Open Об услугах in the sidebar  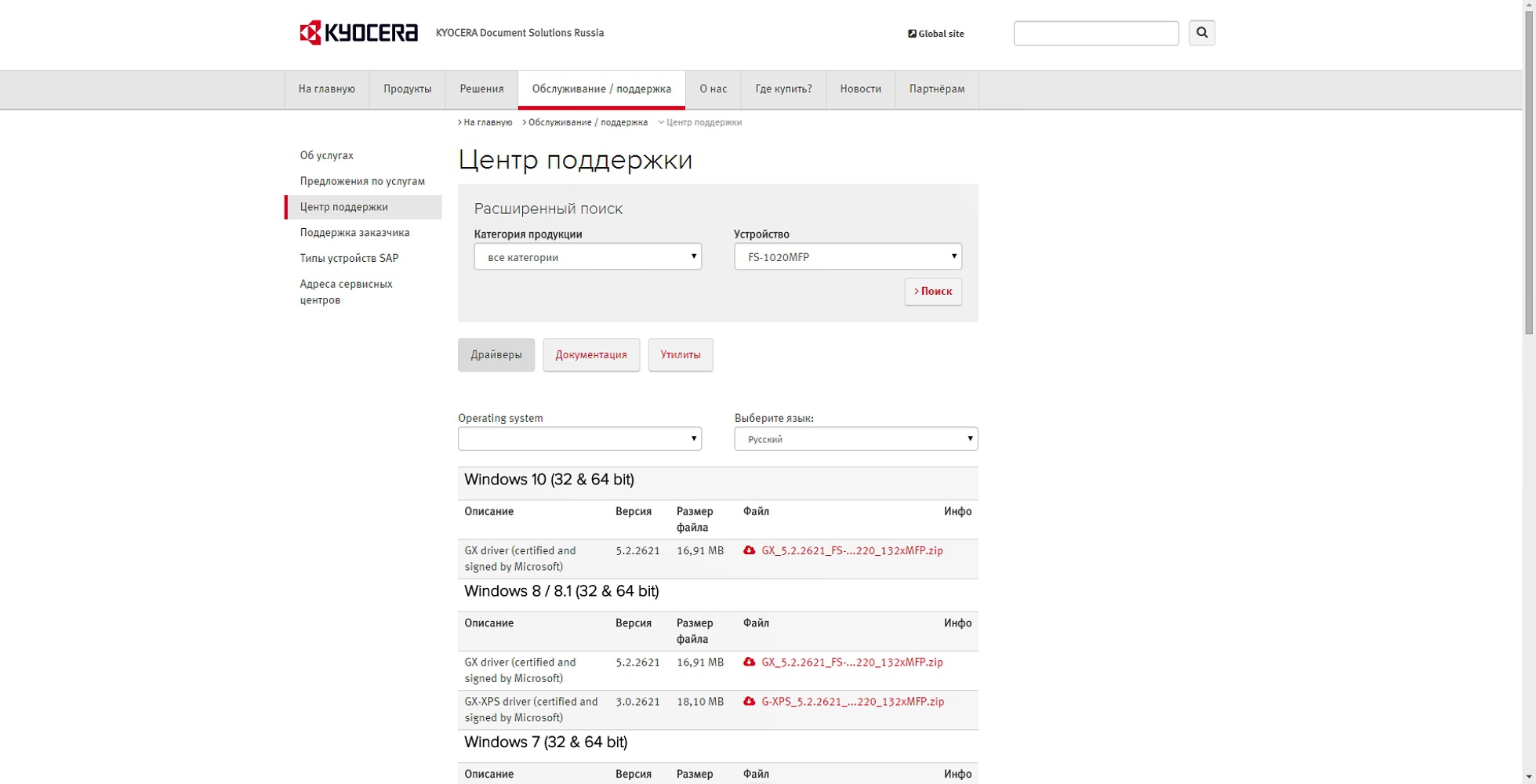pos(326,155)
